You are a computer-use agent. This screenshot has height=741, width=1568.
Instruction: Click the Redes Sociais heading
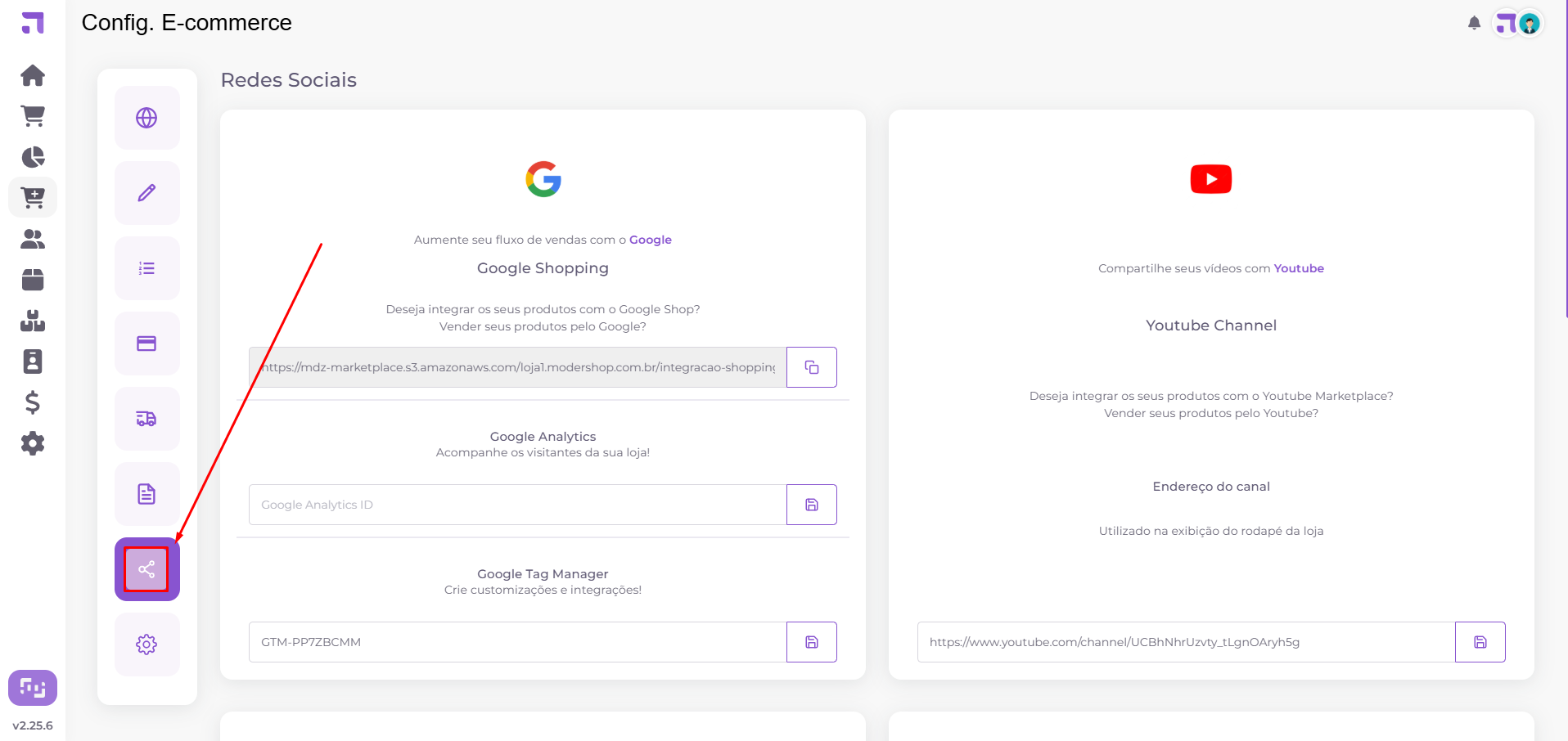pos(289,80)
